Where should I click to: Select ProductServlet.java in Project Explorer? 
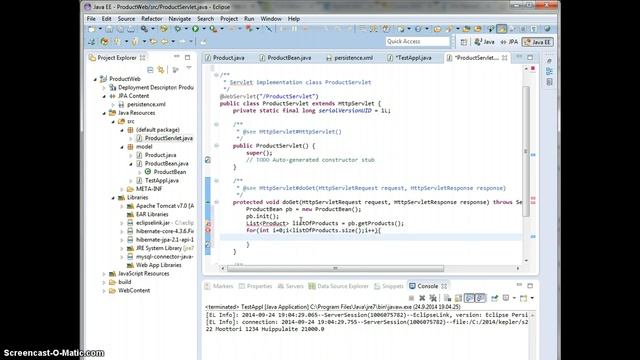(x=169, y=138)
